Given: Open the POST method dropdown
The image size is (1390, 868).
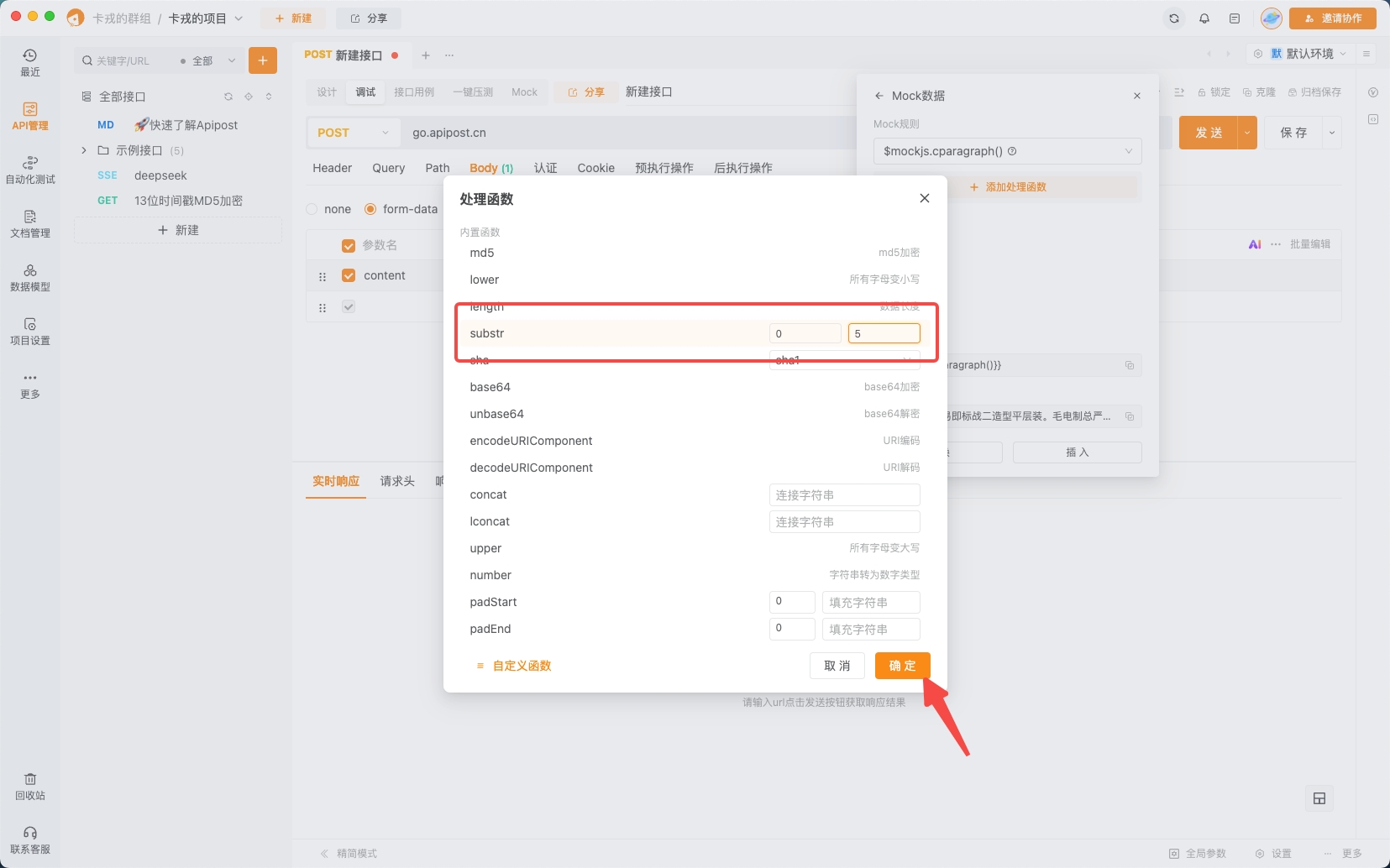Looking at the screenshot, I should click(x=353, y=133).
